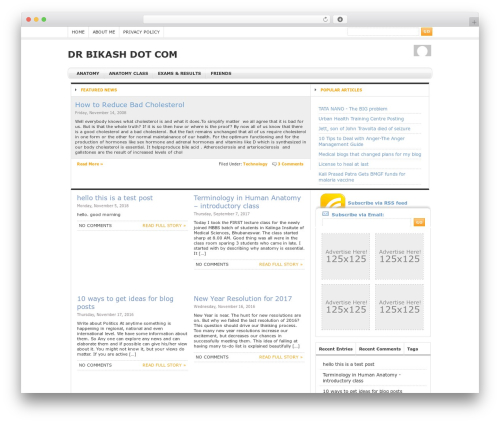500x423 pixels.
Task: Open 10 ways to get ideas post title
Action: pos(125,303)
